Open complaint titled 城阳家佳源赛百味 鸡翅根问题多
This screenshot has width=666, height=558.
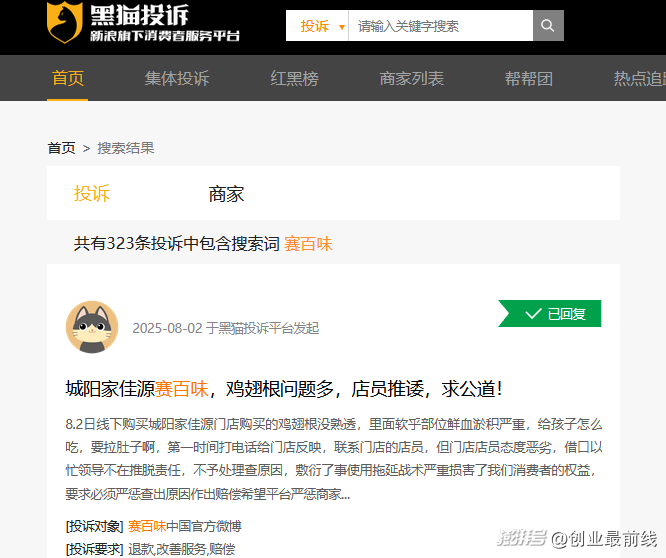283,388
